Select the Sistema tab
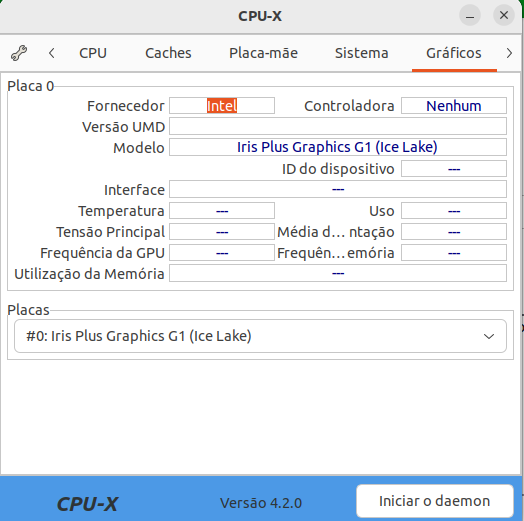 [362, 53]
